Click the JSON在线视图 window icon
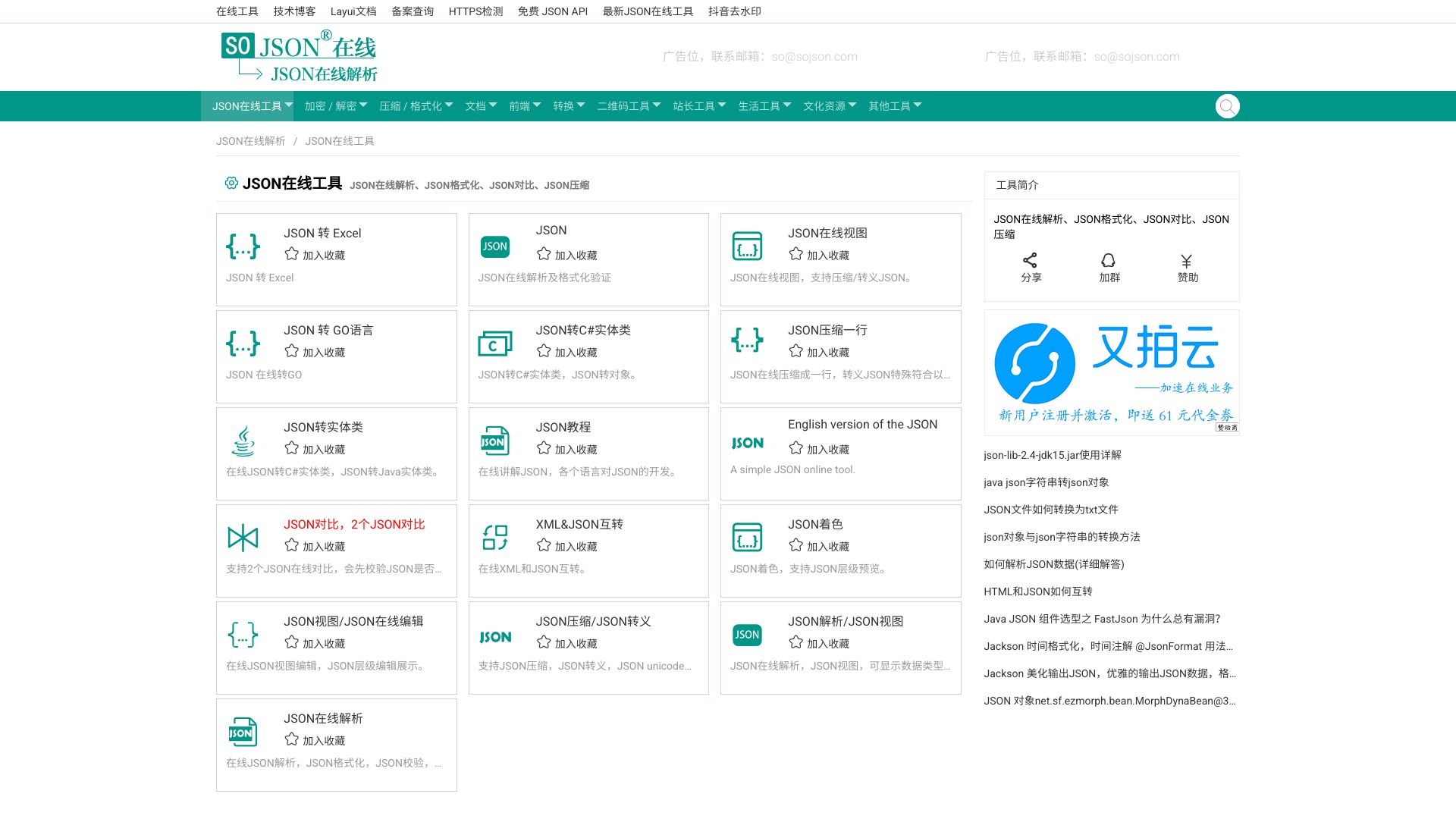 (747, 246)
